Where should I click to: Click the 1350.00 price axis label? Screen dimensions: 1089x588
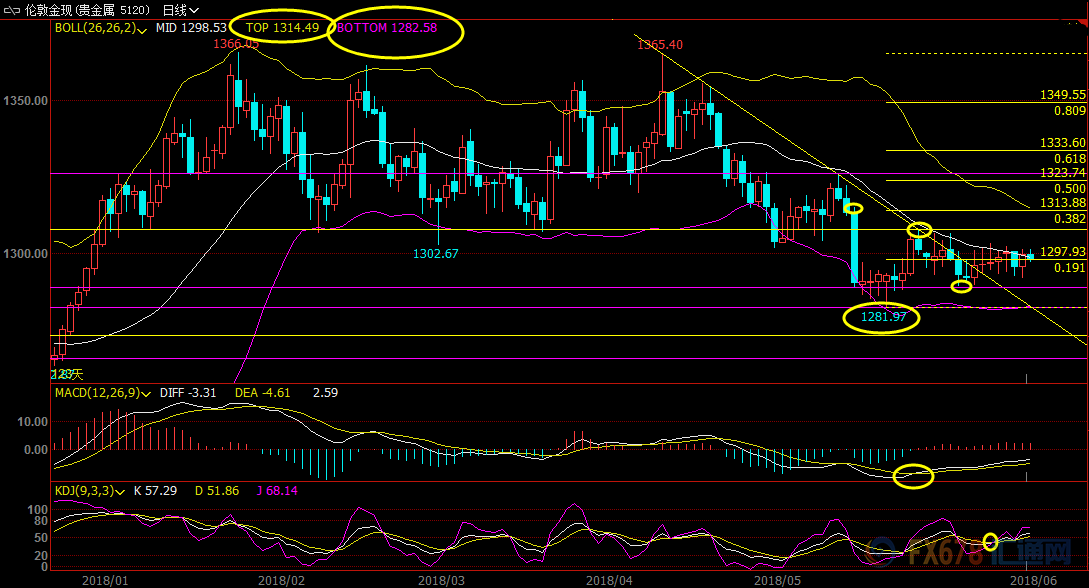(x=25, y=101)
